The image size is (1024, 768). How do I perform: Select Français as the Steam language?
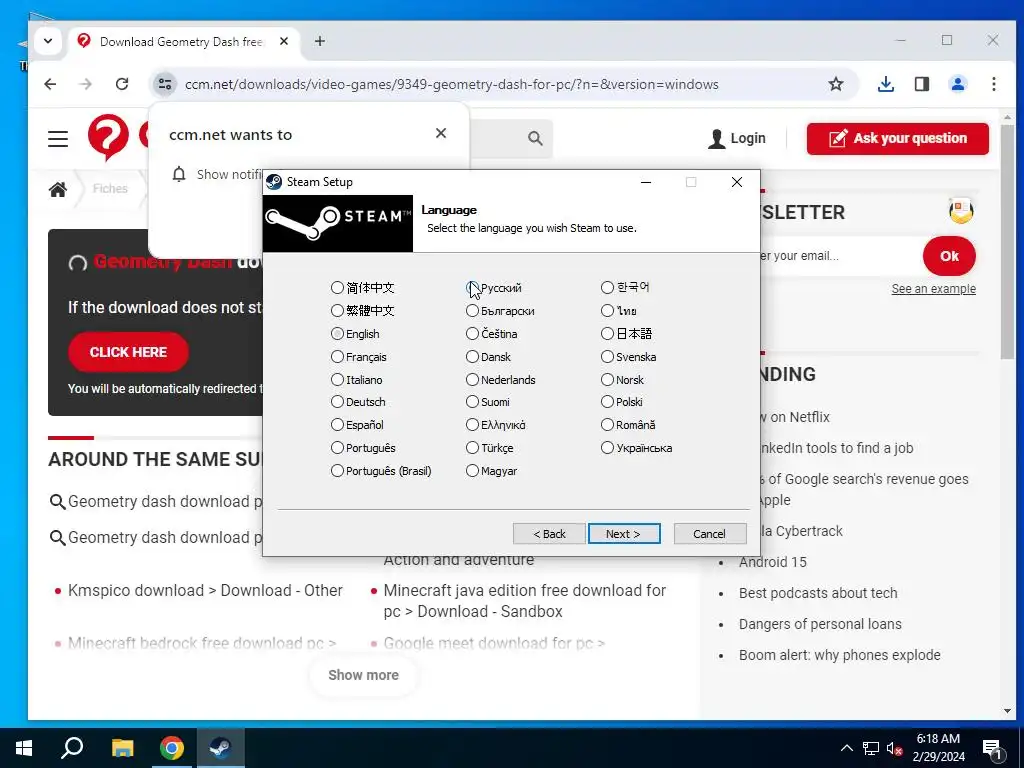pyautogui.click(x=337, y=357)
